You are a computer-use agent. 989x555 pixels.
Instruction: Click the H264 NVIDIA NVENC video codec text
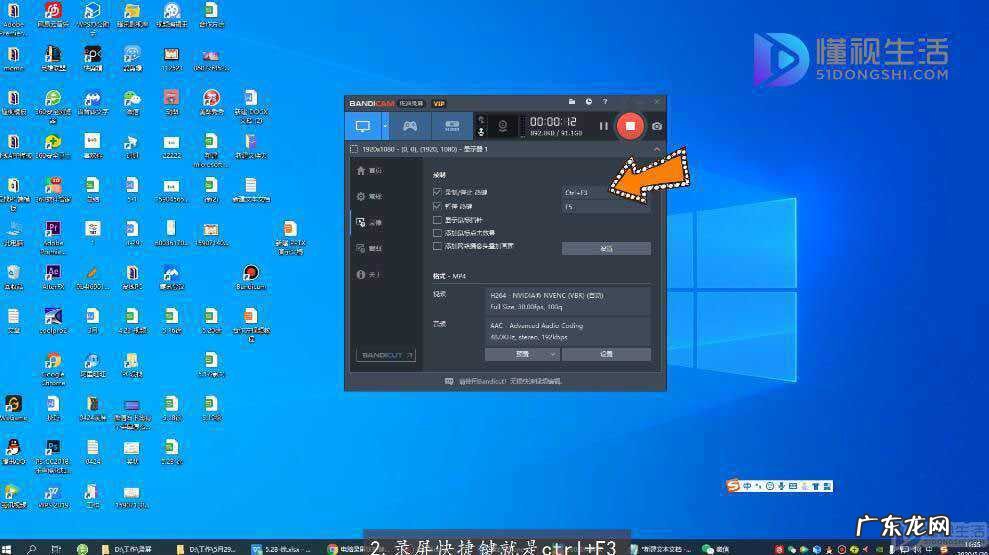(546, 295)
